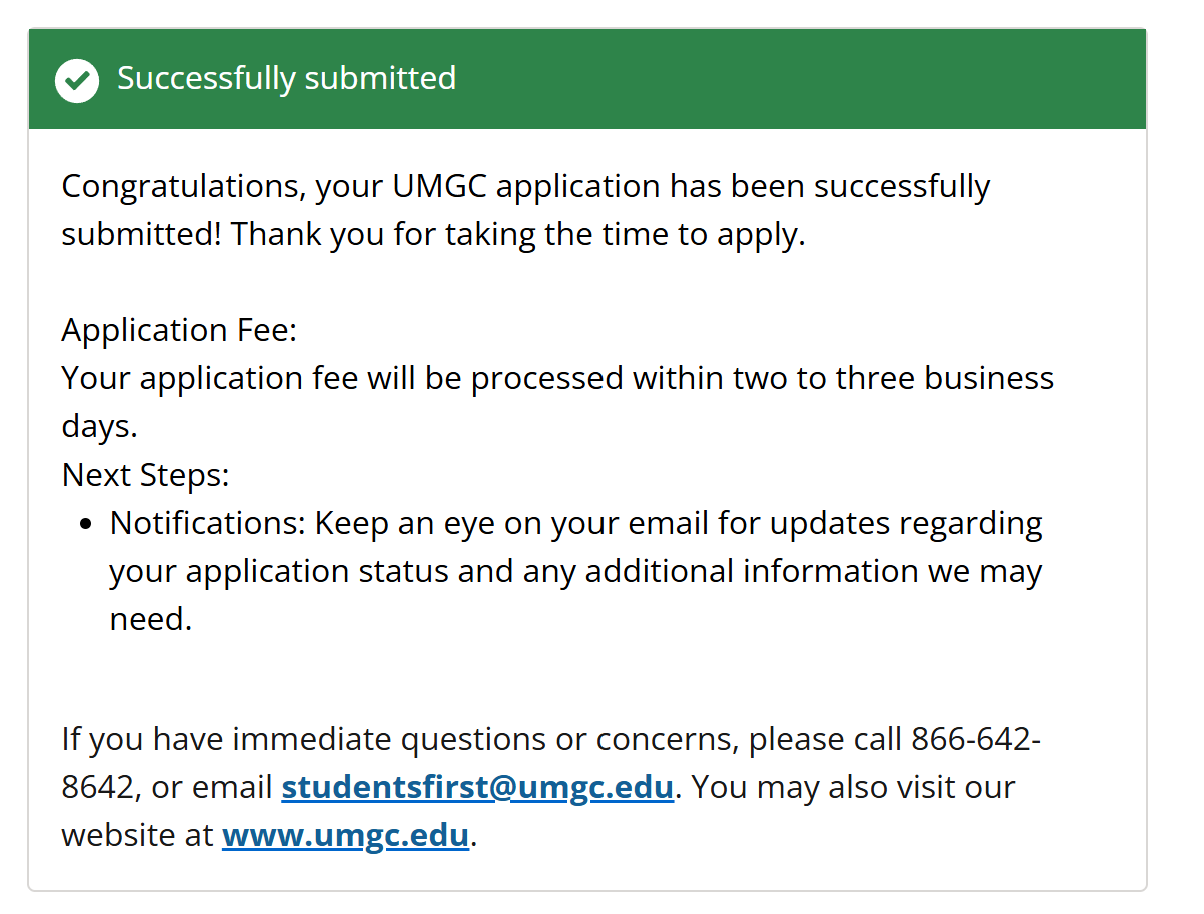Click the white checkmark success icon
The image size is (1204, 914).
77,80
